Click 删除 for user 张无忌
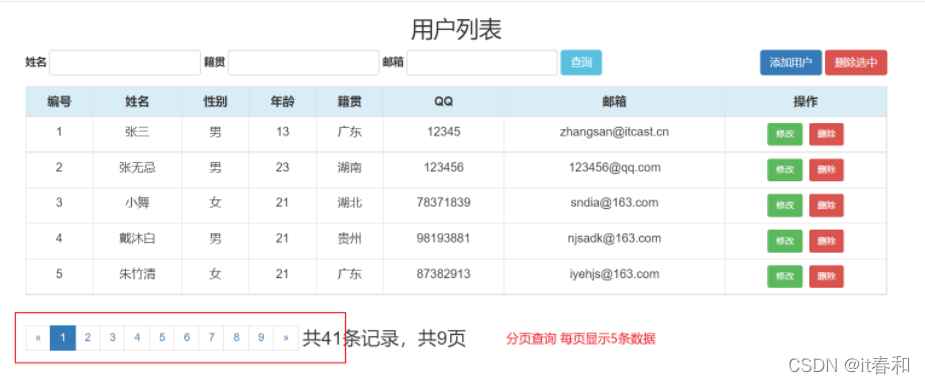The image size is (925, 384). point(826,170)
